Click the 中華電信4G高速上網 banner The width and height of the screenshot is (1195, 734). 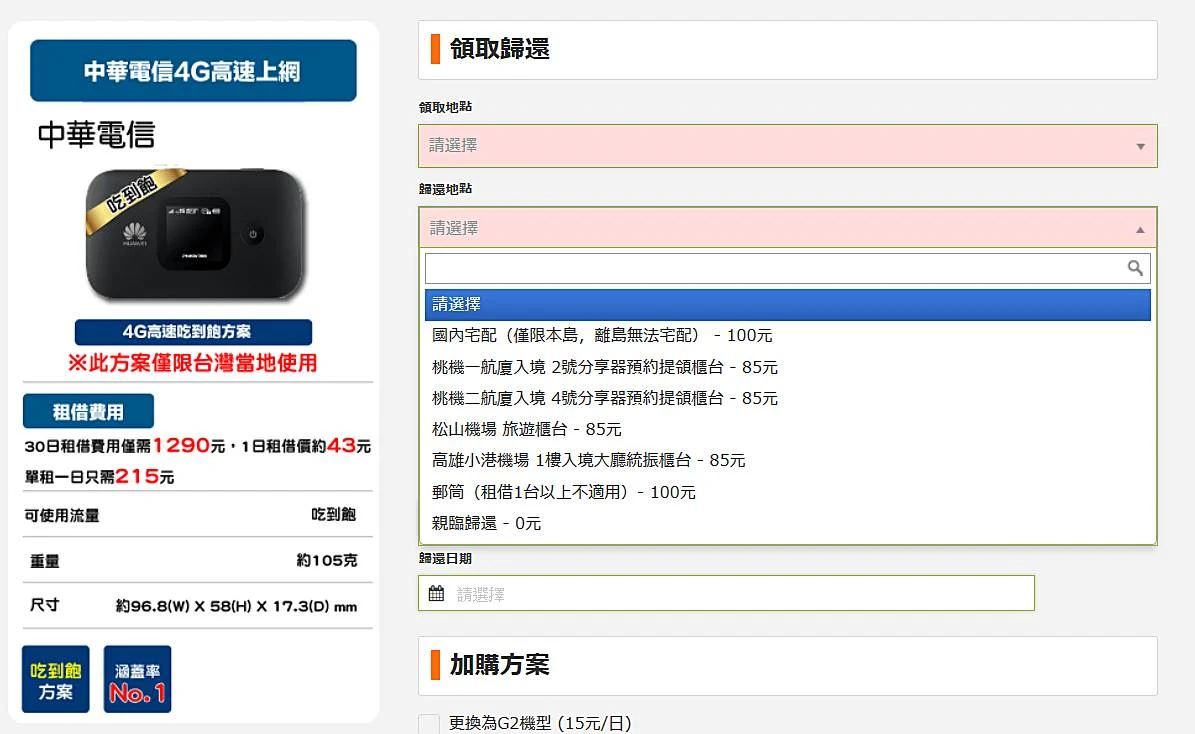(x=193, y=70)
